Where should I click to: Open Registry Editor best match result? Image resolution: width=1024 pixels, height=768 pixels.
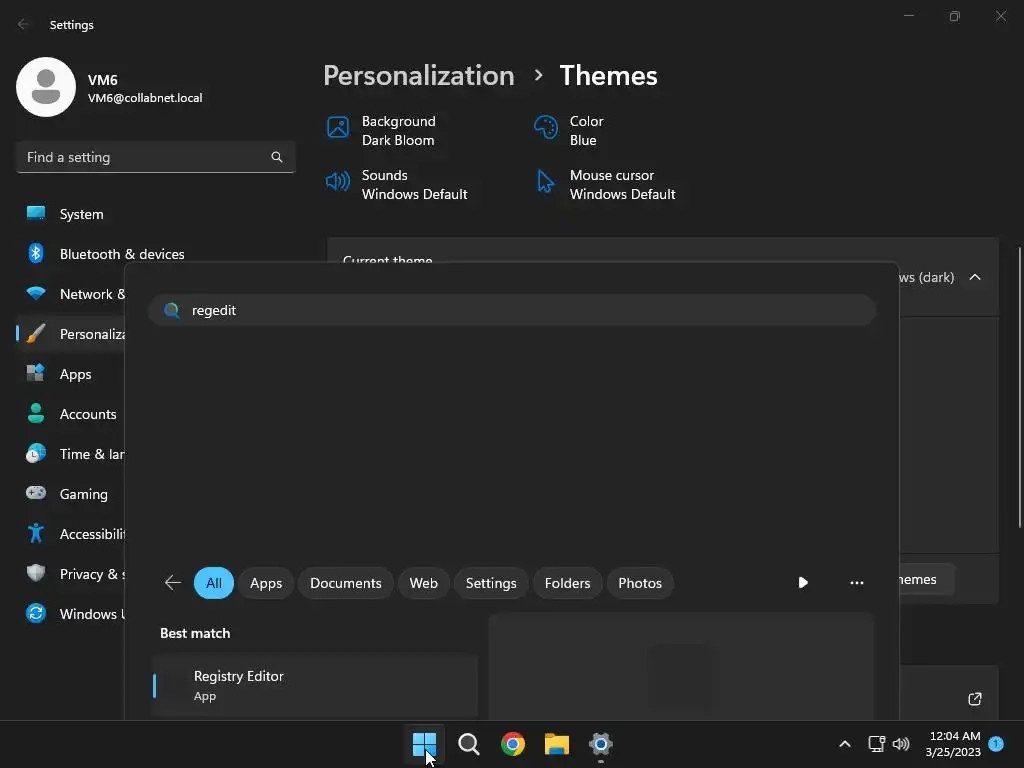[315, 686]
